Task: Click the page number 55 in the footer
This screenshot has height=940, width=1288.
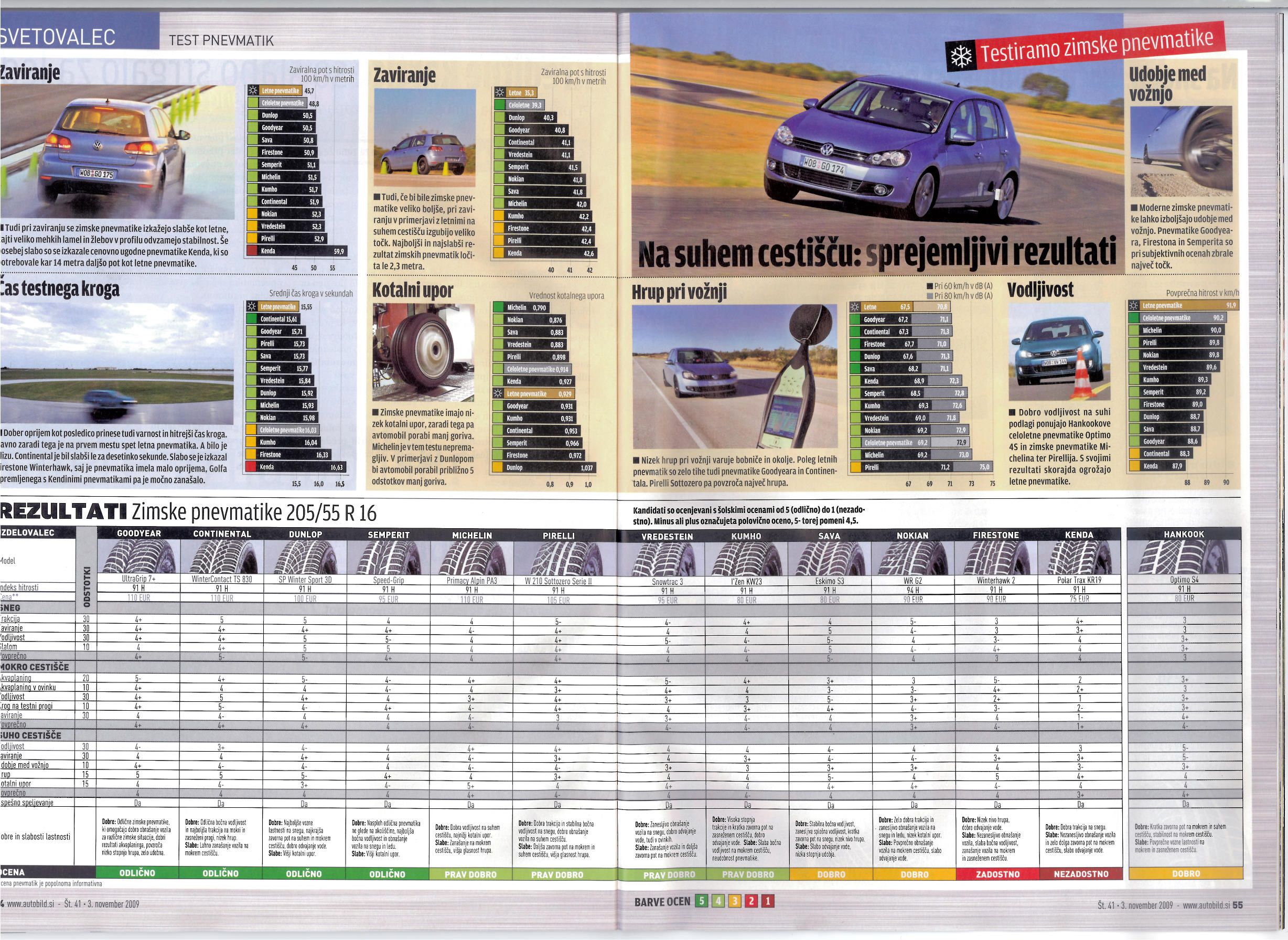Action: [x=1237, y=905]
